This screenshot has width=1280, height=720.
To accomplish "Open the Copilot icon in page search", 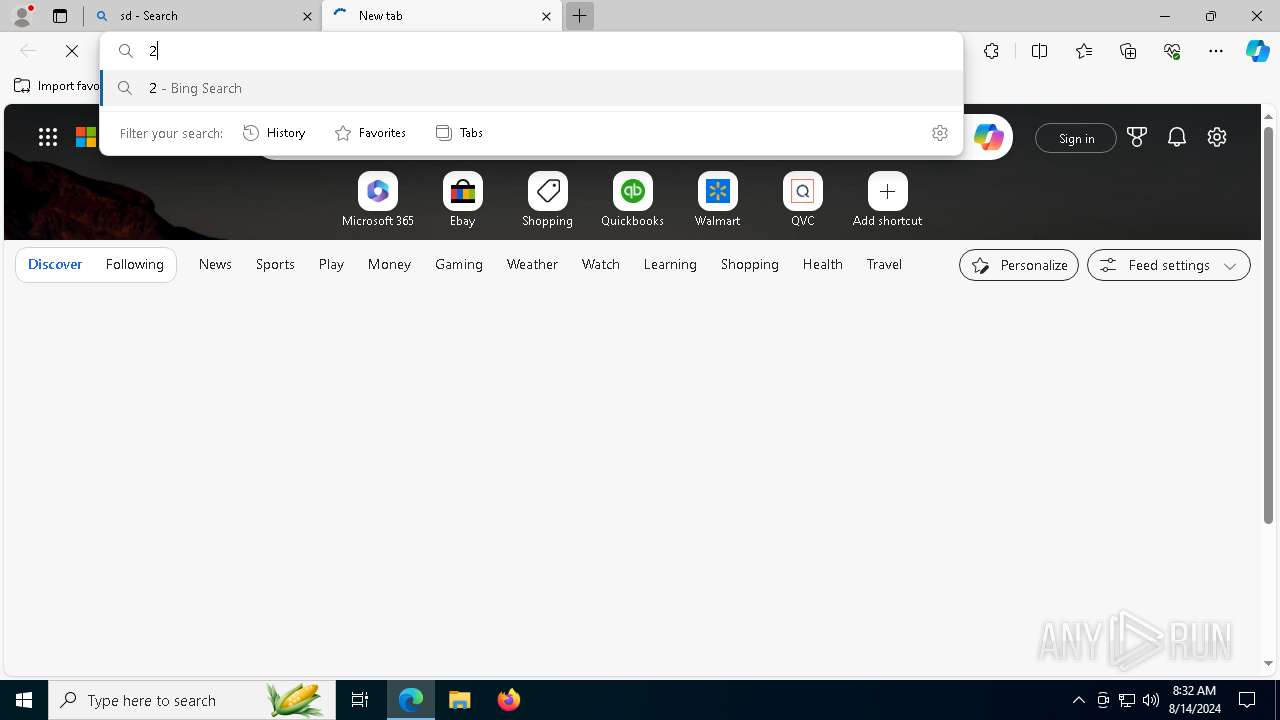I will [x=988, y=137].
